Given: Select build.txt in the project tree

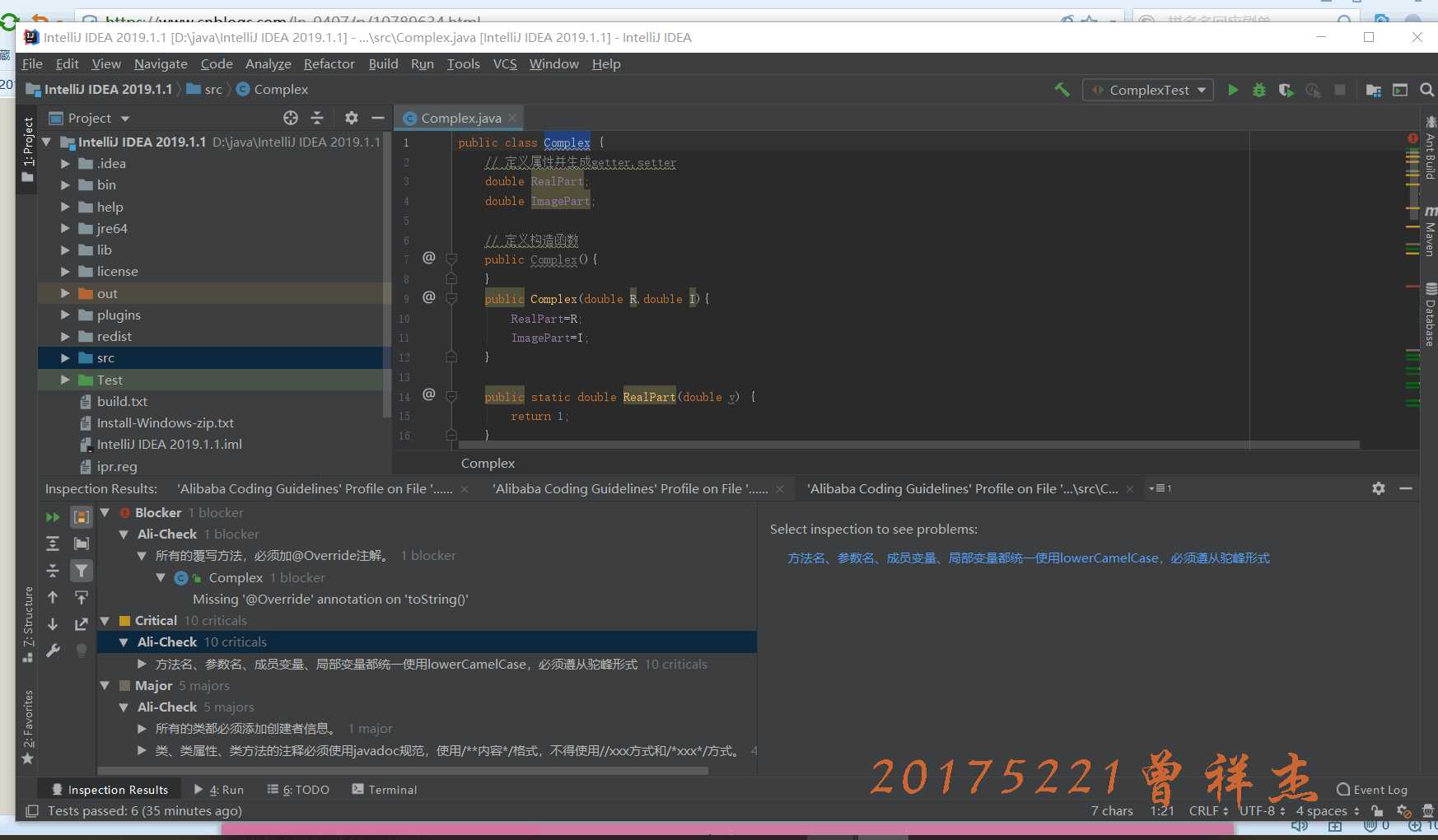Looking at the screenshot, I should pyautogui.click(x=122, y=401).
